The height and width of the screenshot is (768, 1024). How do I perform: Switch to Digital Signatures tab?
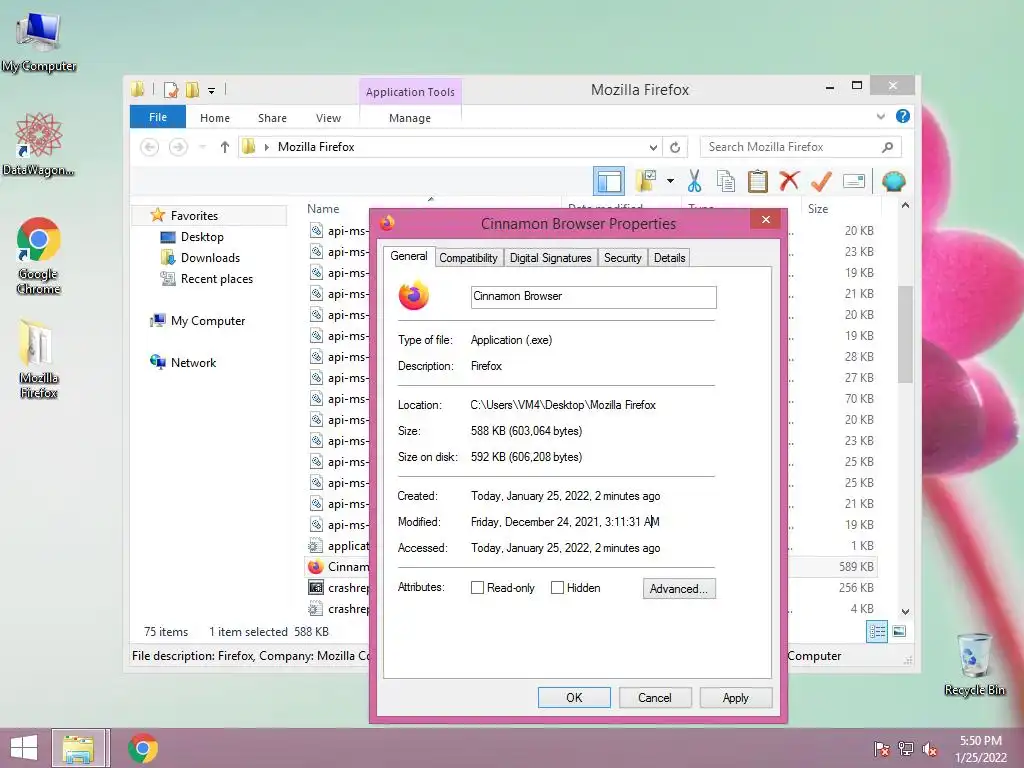551,258
